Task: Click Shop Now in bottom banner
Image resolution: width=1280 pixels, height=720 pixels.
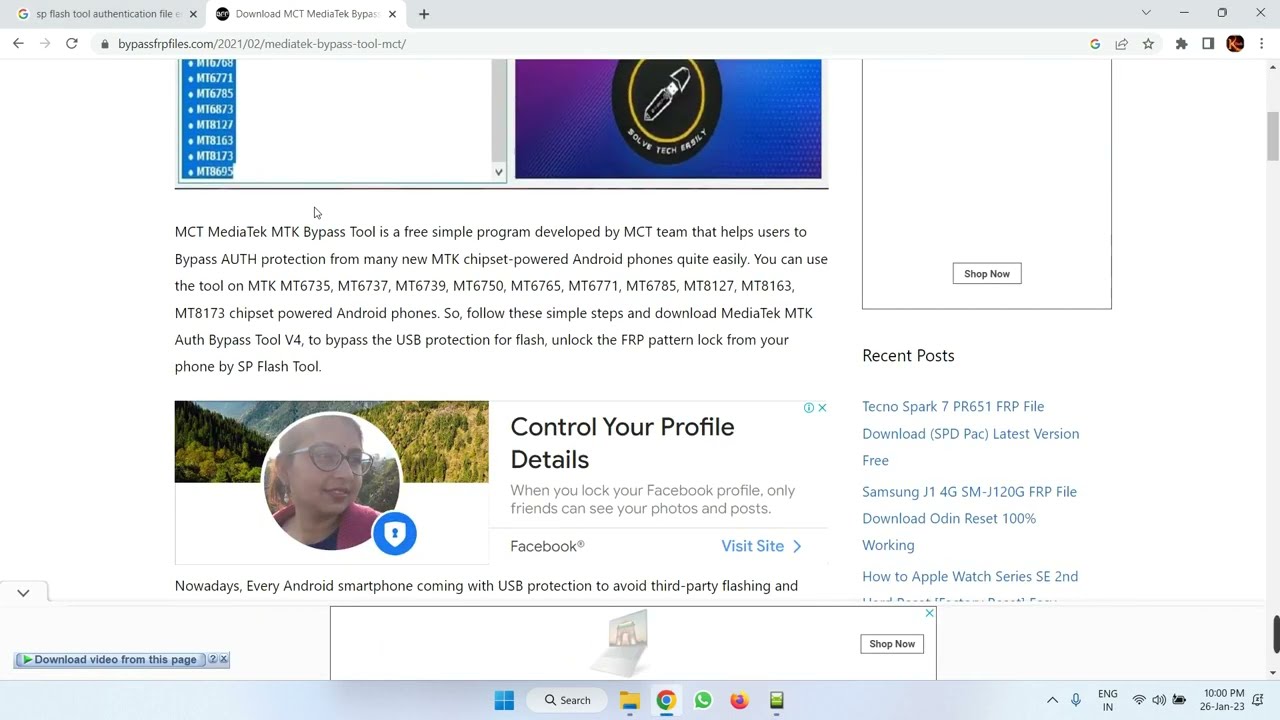Action: click(x=892, y=644)
